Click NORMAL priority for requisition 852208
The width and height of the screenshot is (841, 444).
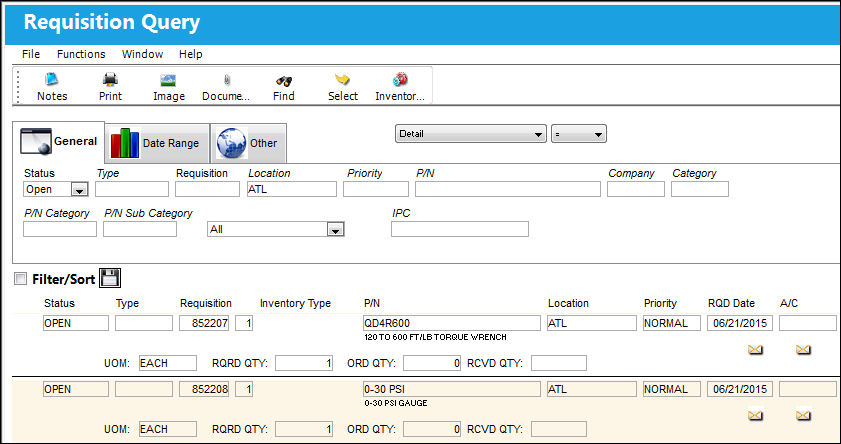672,389
